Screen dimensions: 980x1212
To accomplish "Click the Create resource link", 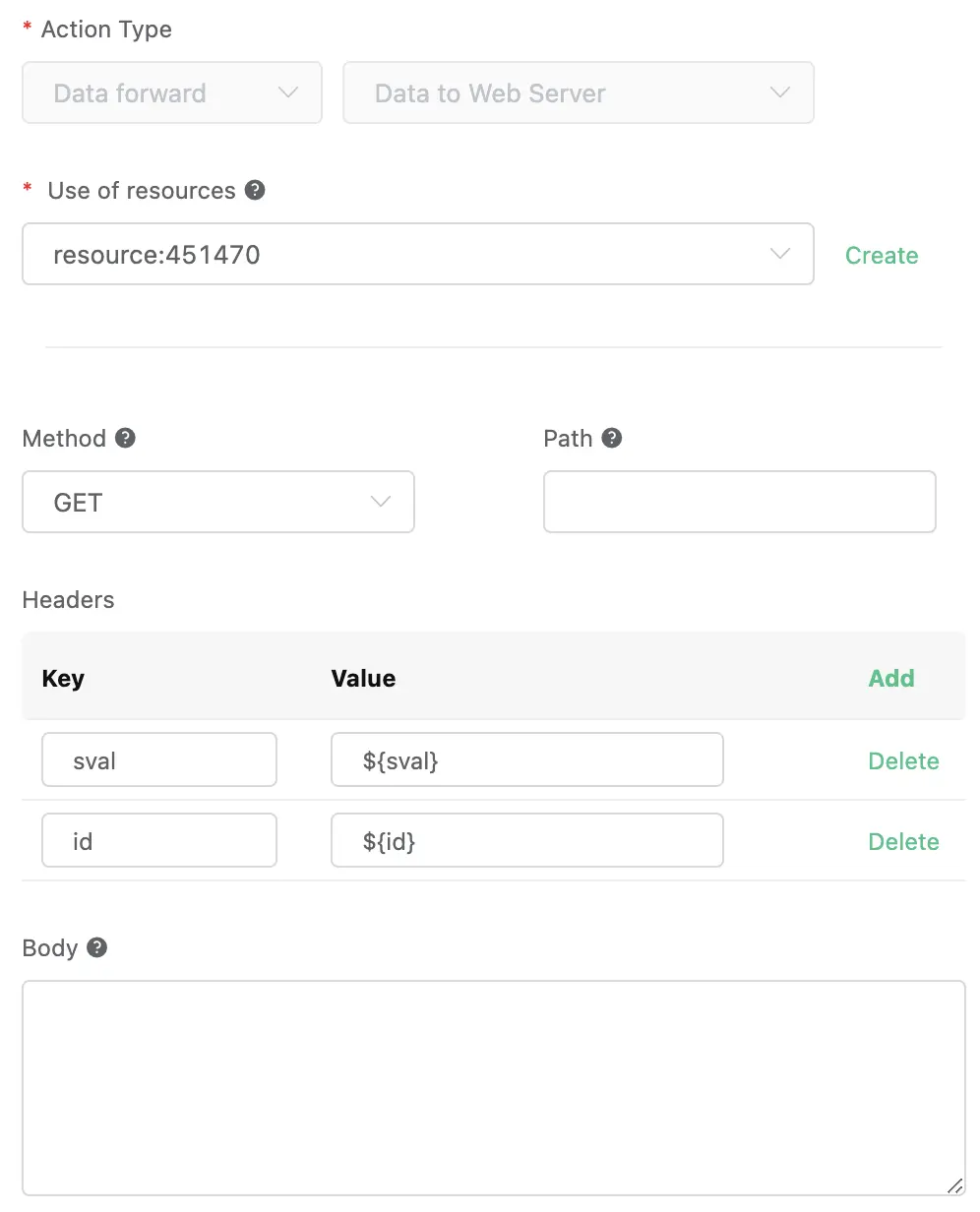I will click(882, 256).
